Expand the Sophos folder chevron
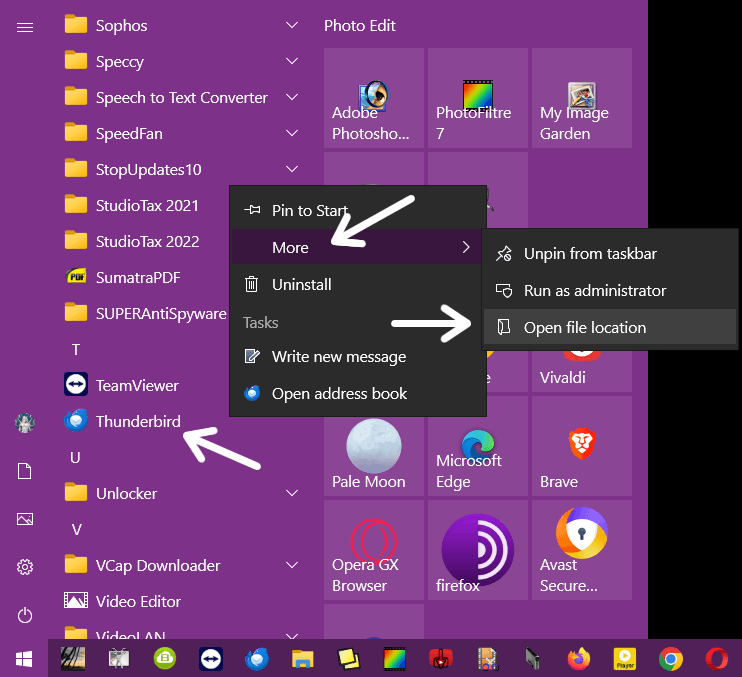This screenshot has height=677, width=742. pos(292,25)
